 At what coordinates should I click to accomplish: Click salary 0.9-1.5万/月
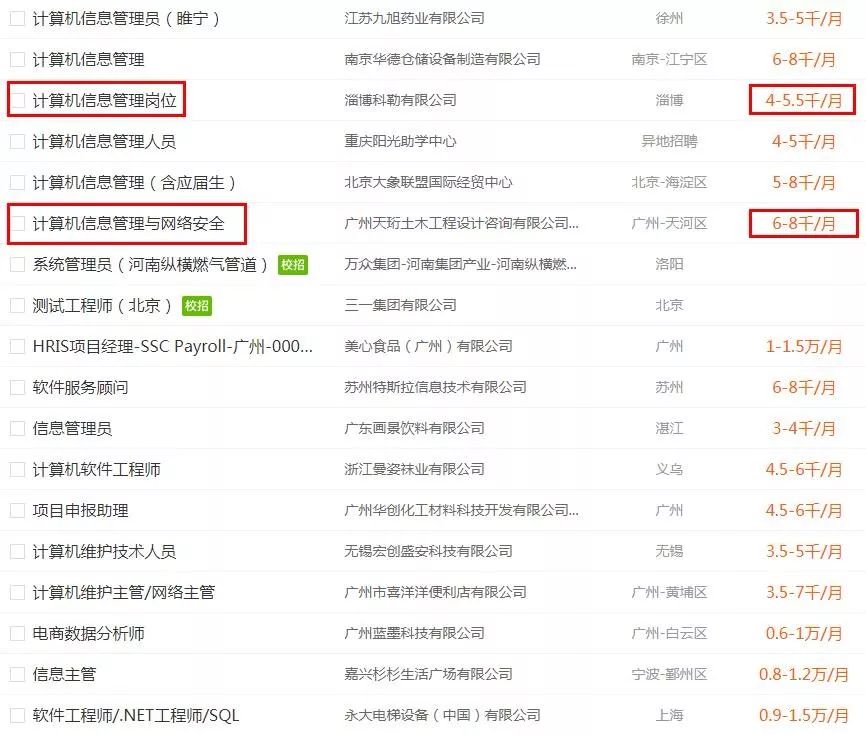(x=804, y=715)
